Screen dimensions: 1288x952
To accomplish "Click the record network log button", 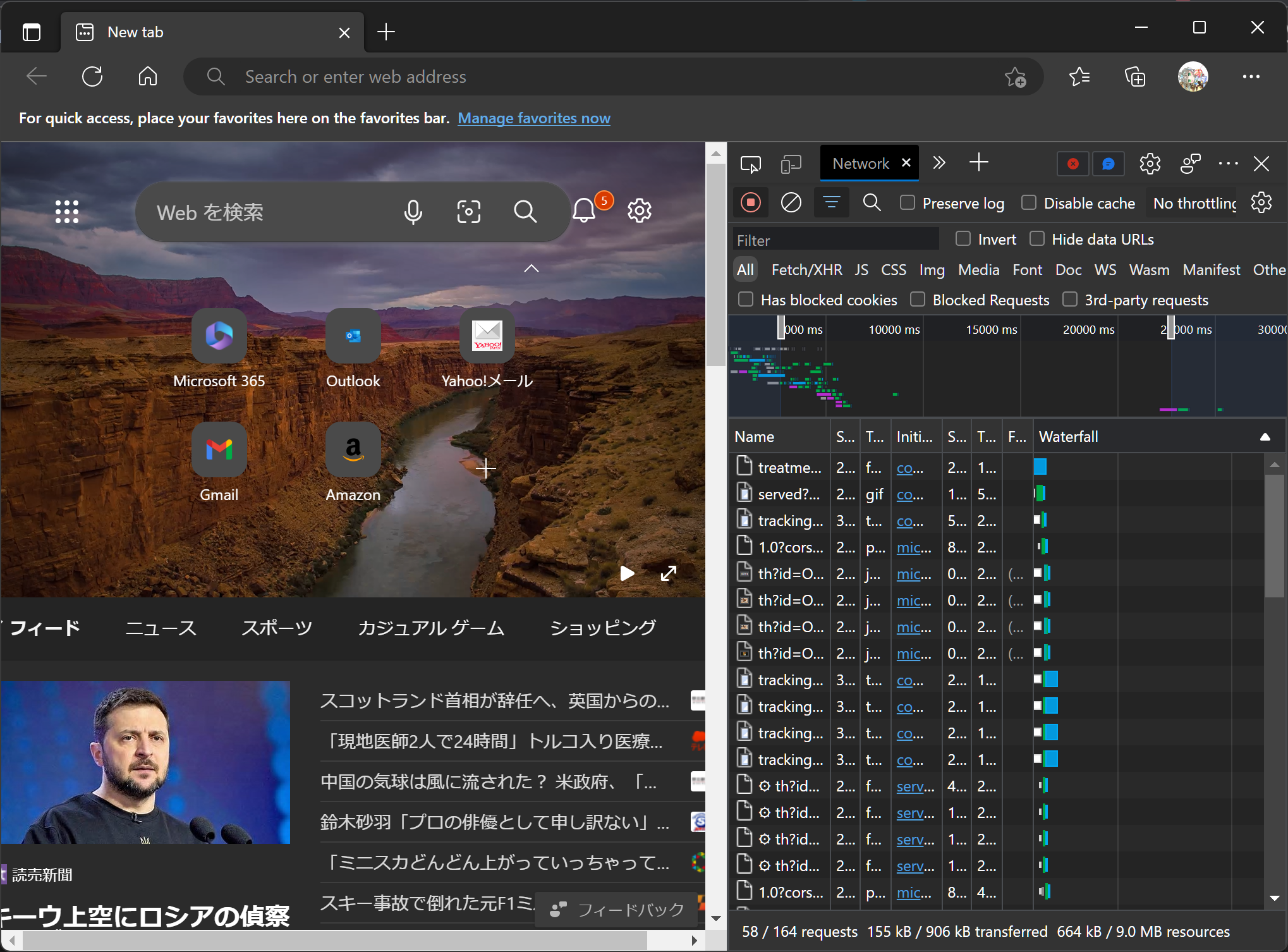I will (x=751, y=203).
